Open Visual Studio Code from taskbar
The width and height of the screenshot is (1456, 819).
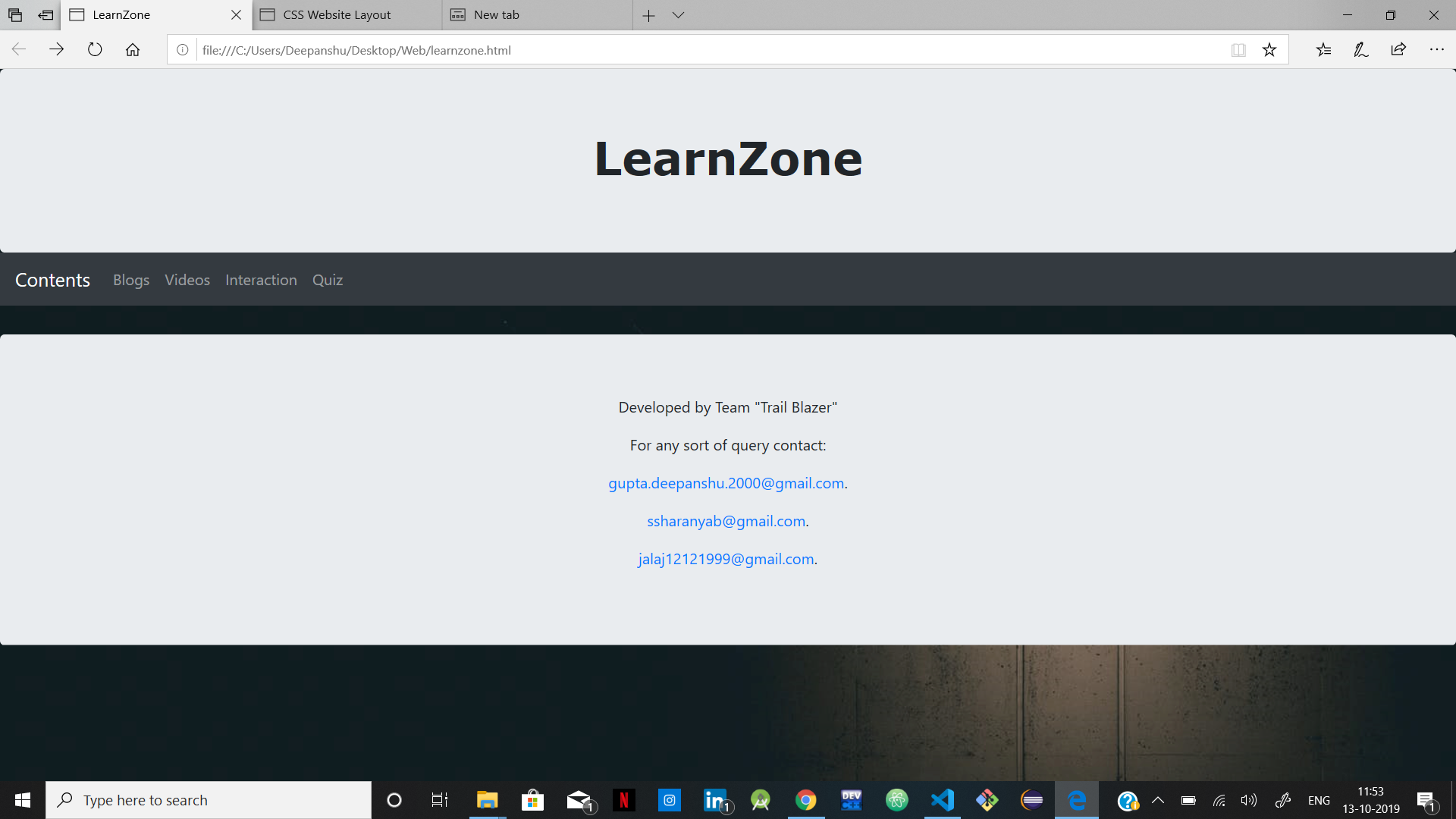coord(942,800)
